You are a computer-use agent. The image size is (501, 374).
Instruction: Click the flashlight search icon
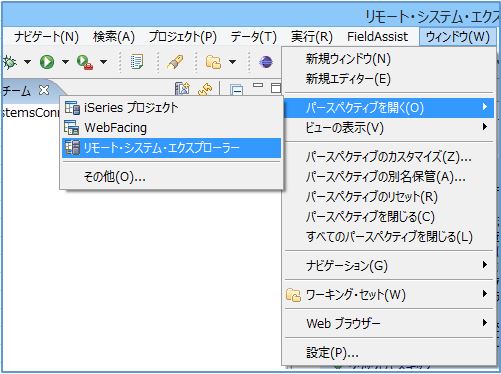175,62
